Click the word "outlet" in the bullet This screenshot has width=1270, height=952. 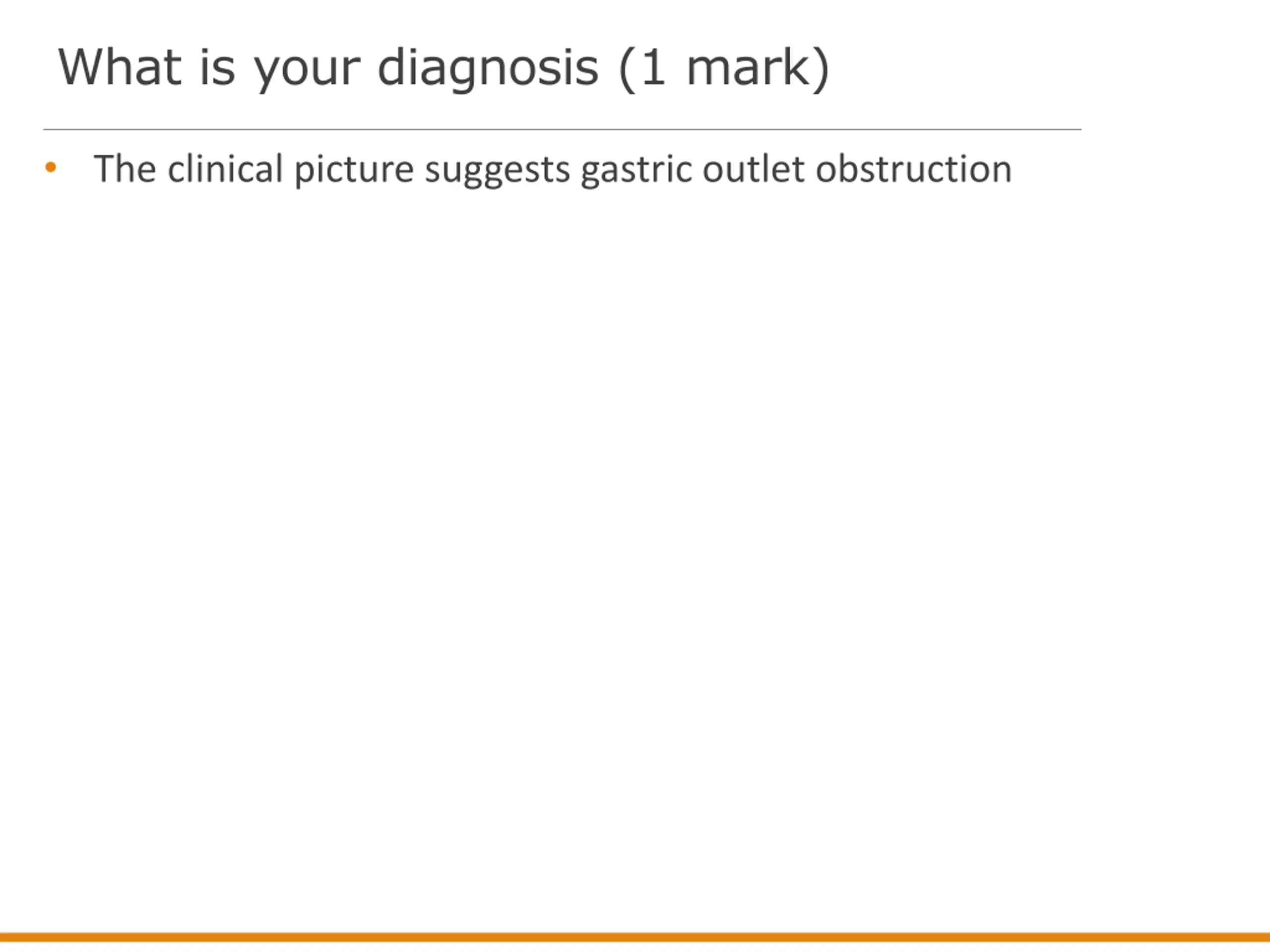pos(753,169)
